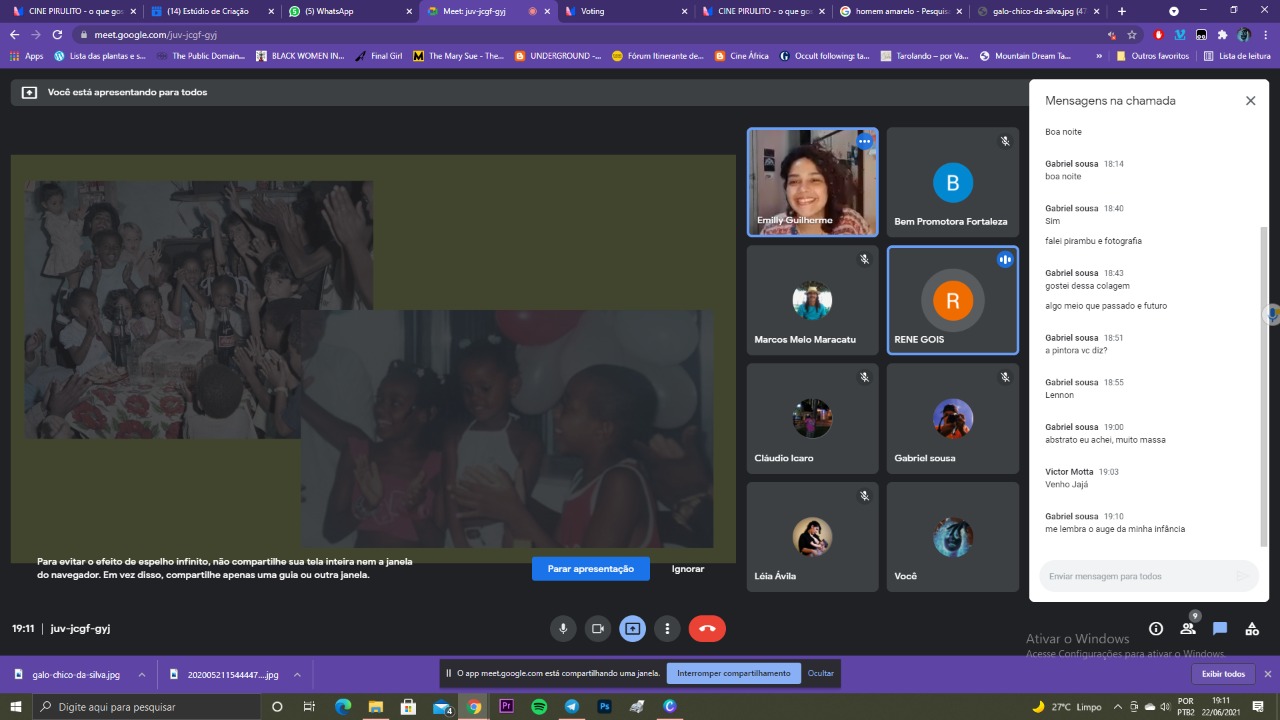
Task: Open Spotify from the Windows taskbar
Action: tap(539, 707)
